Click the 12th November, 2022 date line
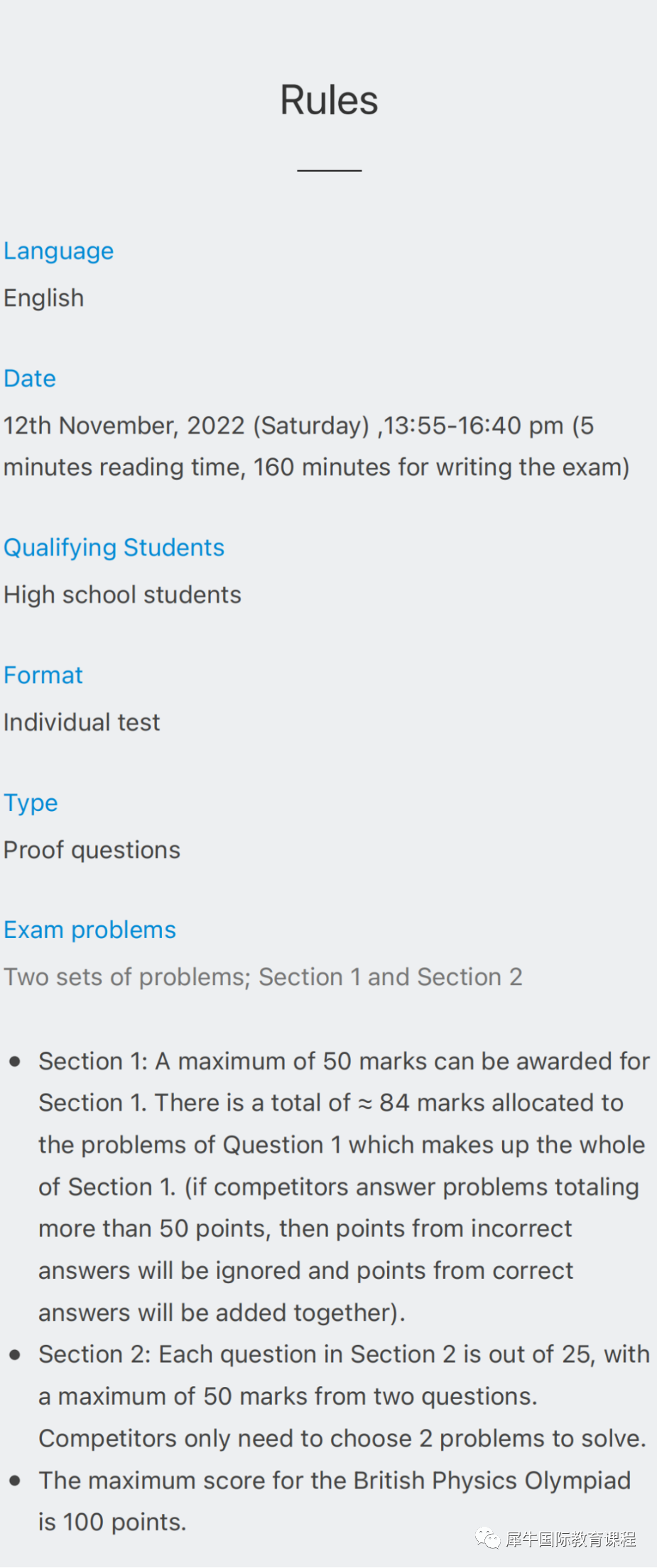Image resolution: width=657 pixels, height=1568 pixels. click(x=317, y=447)
